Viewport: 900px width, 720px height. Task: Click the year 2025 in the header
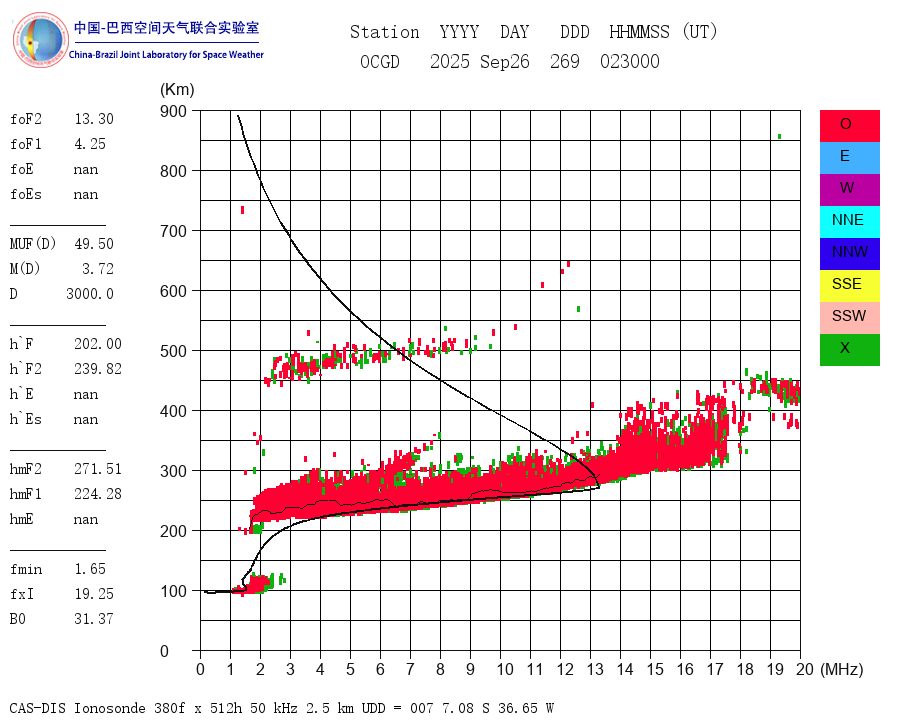click(450, 61)
